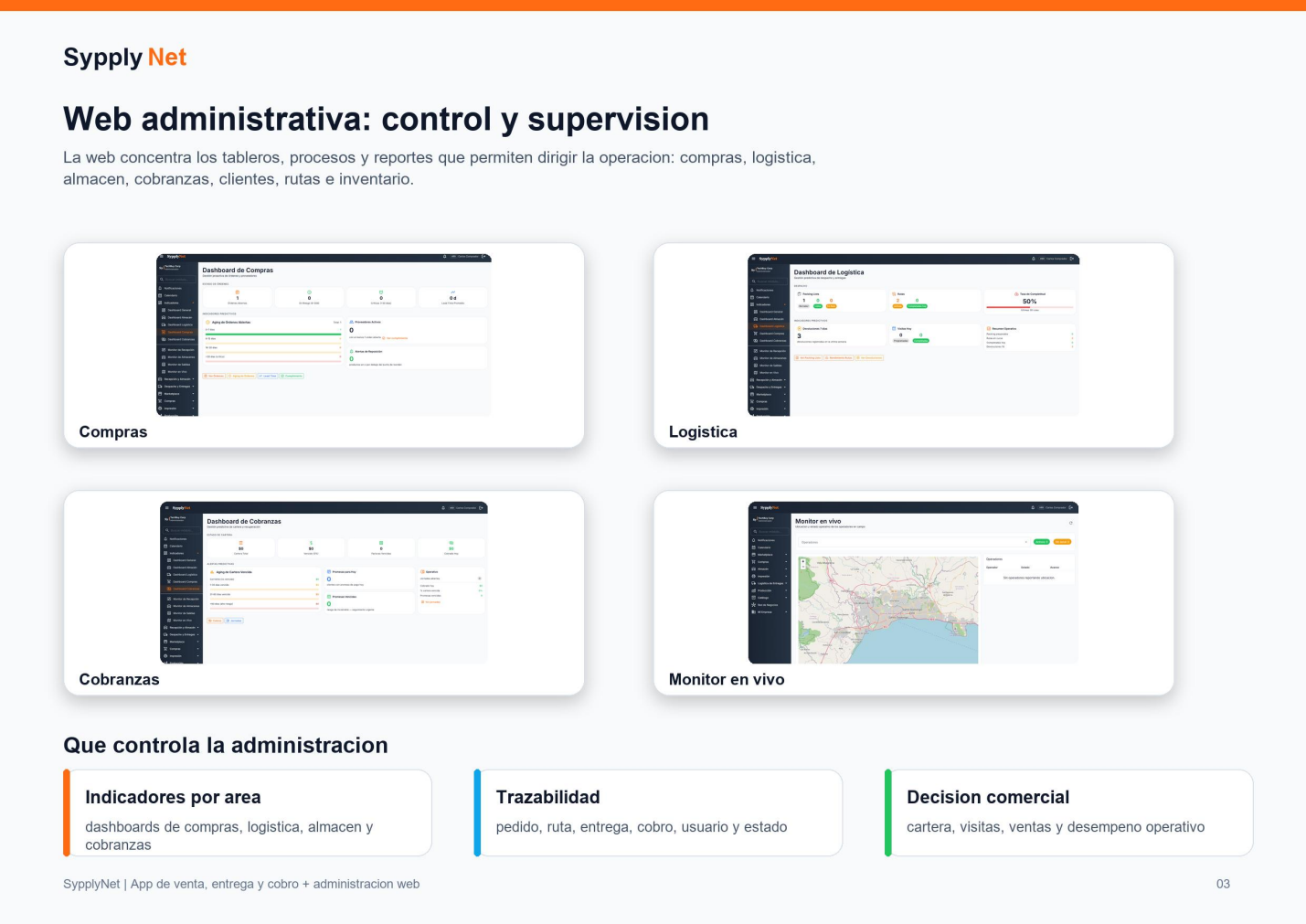Open the Logistica dashboard screenshot
The height and width of the screenshot is (924, 1306).
[x=913, y=335]
